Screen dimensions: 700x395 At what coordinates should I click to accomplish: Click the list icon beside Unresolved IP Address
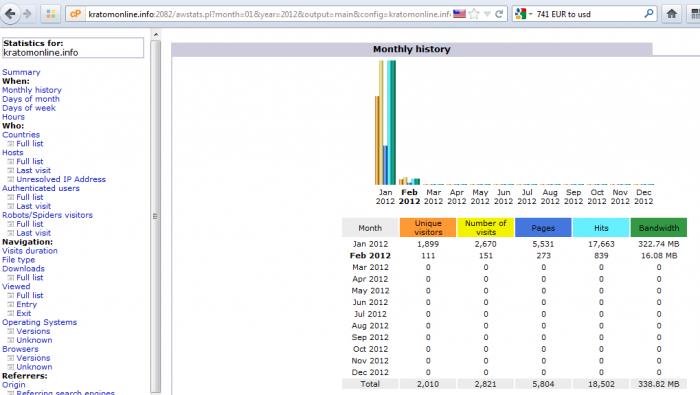(11, 179)
